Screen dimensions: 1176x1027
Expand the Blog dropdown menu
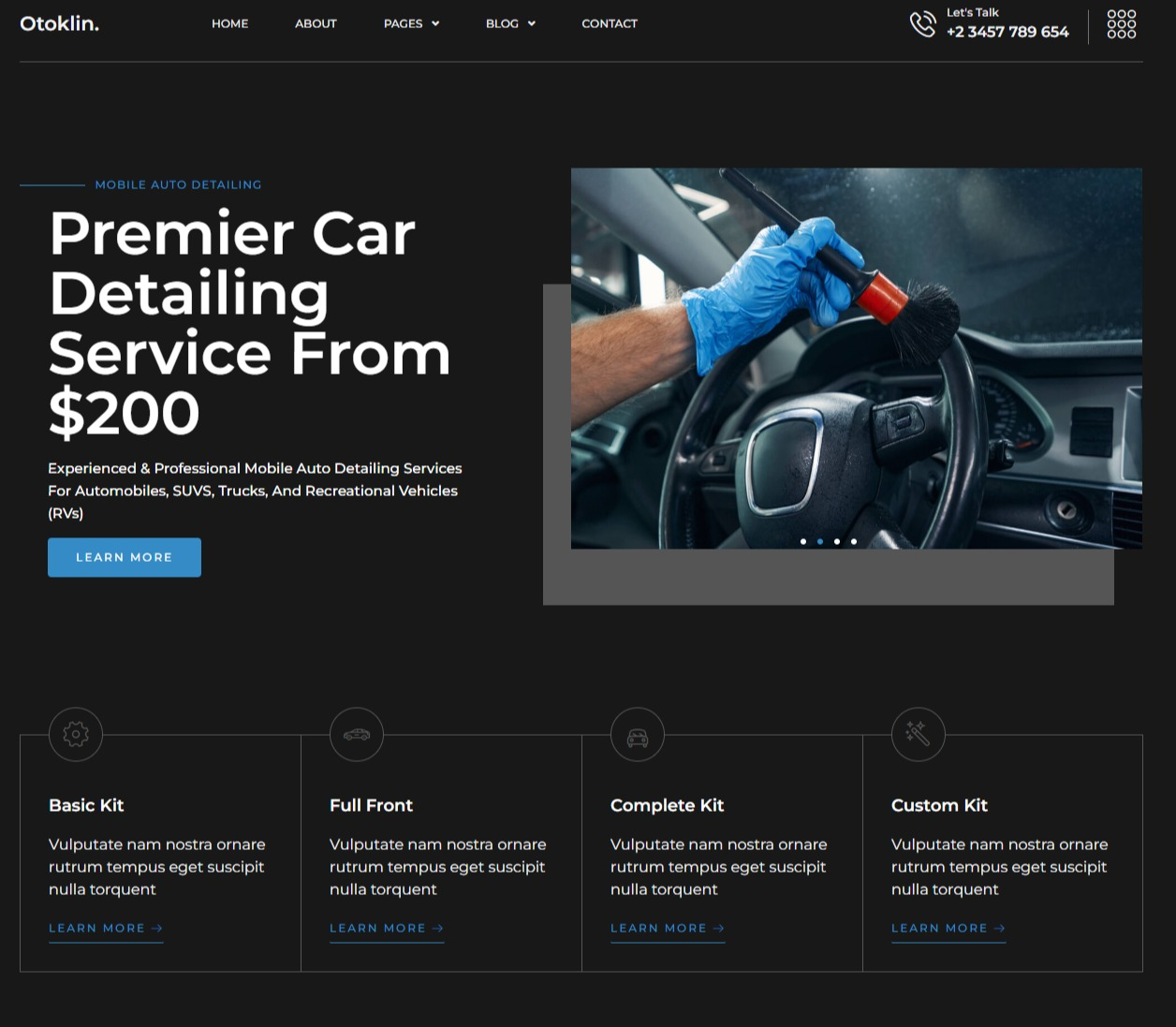(510, 23)
